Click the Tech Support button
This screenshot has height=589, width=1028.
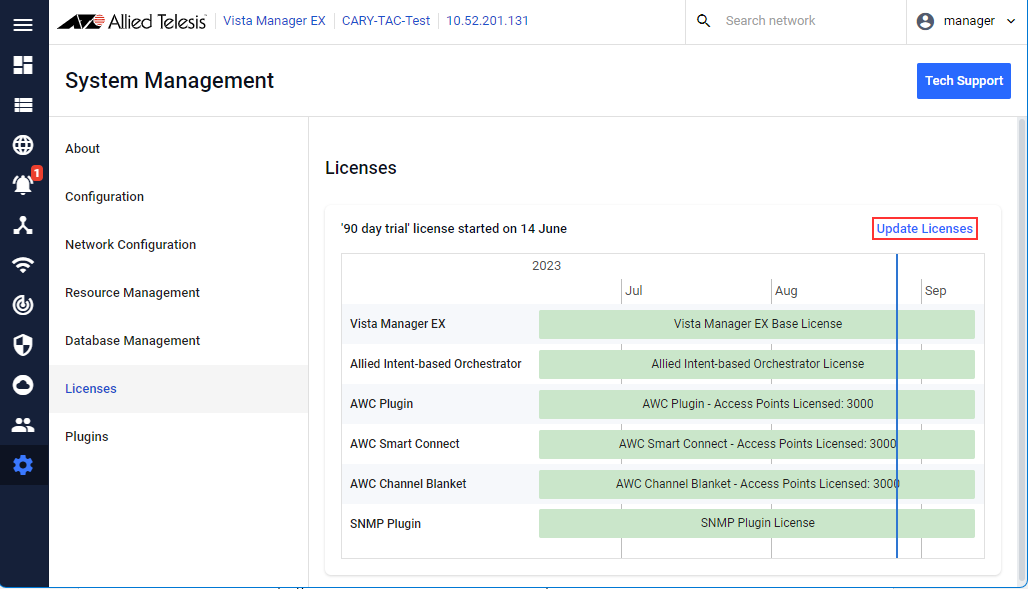pyautogui.click(x=963, y=81)
